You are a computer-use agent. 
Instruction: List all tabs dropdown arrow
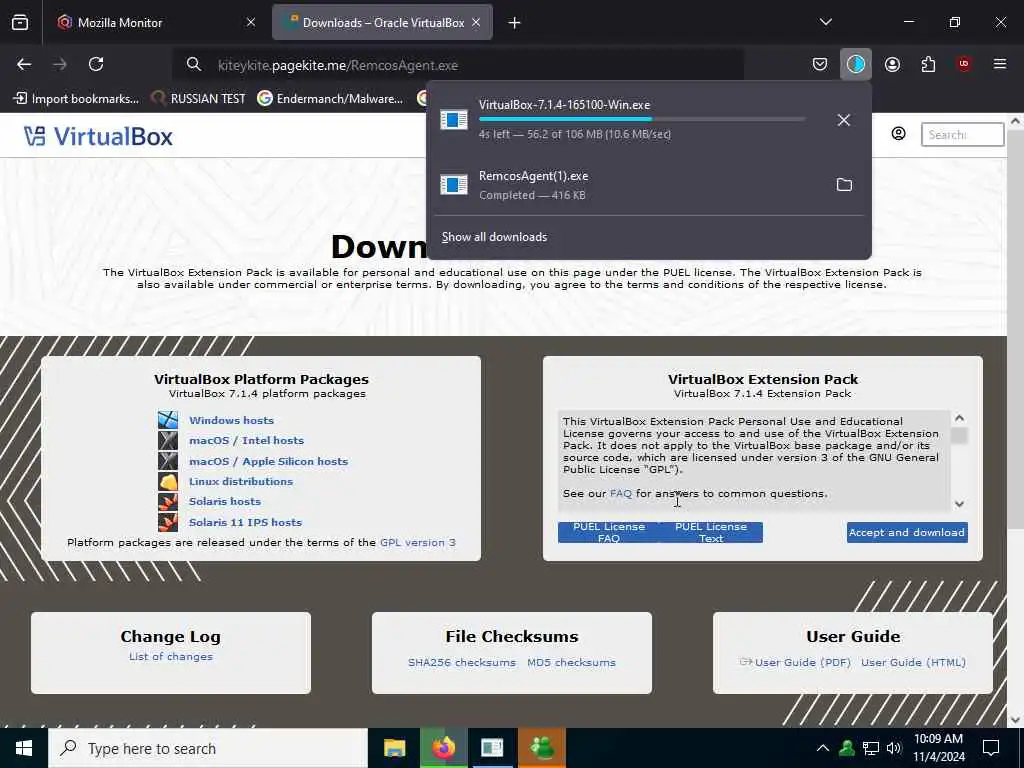826,23
